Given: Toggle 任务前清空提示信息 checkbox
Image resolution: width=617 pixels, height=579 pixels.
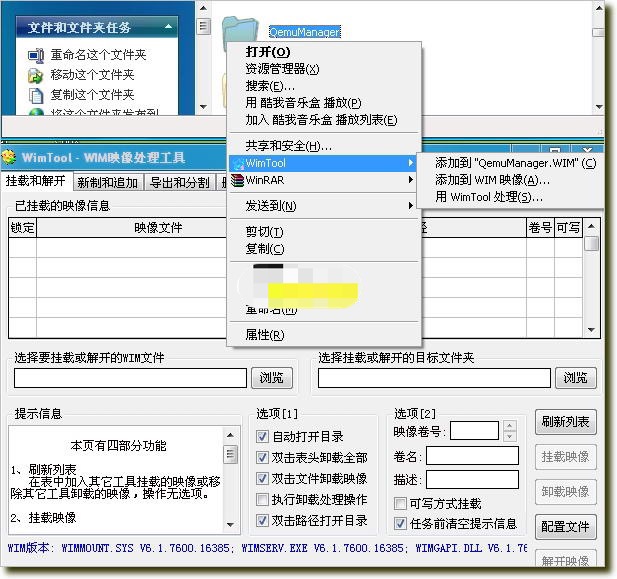Looking at the screenshot, I should tap(400, 524).
